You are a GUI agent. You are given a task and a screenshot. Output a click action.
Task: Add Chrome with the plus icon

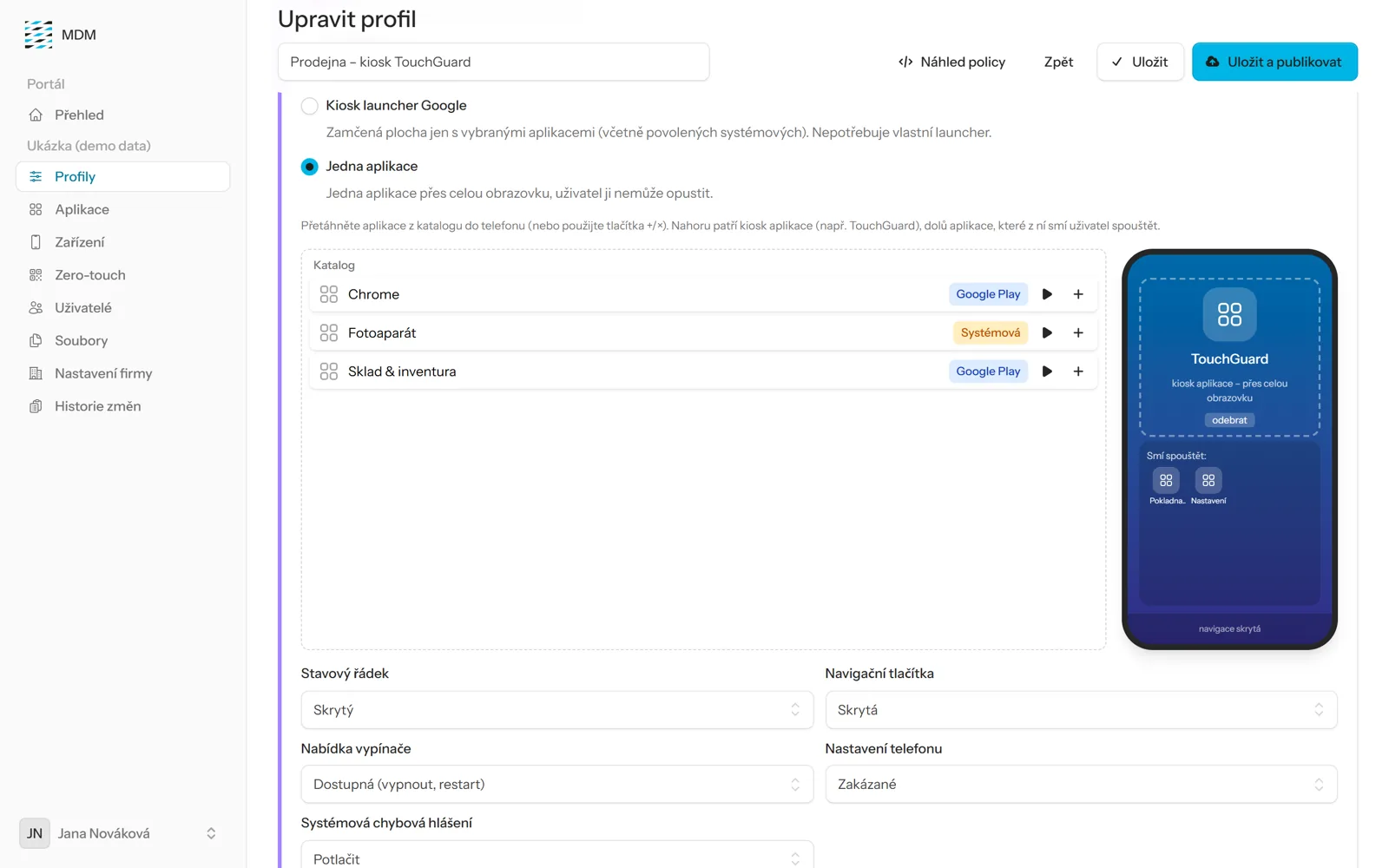coord(1078,294)
